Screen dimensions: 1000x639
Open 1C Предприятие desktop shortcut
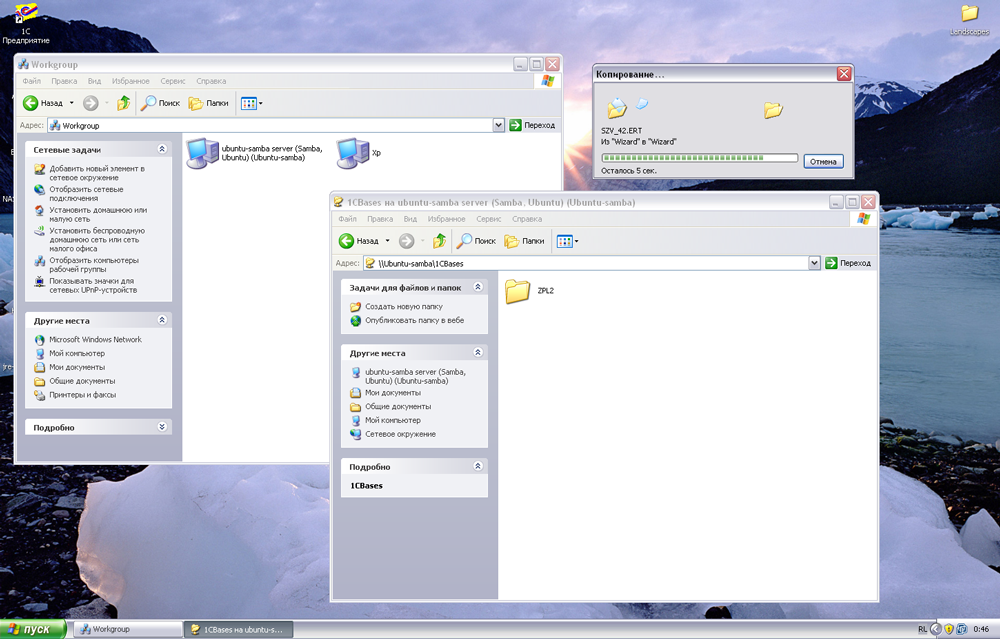pyautogui.click(x=26, y=24)
